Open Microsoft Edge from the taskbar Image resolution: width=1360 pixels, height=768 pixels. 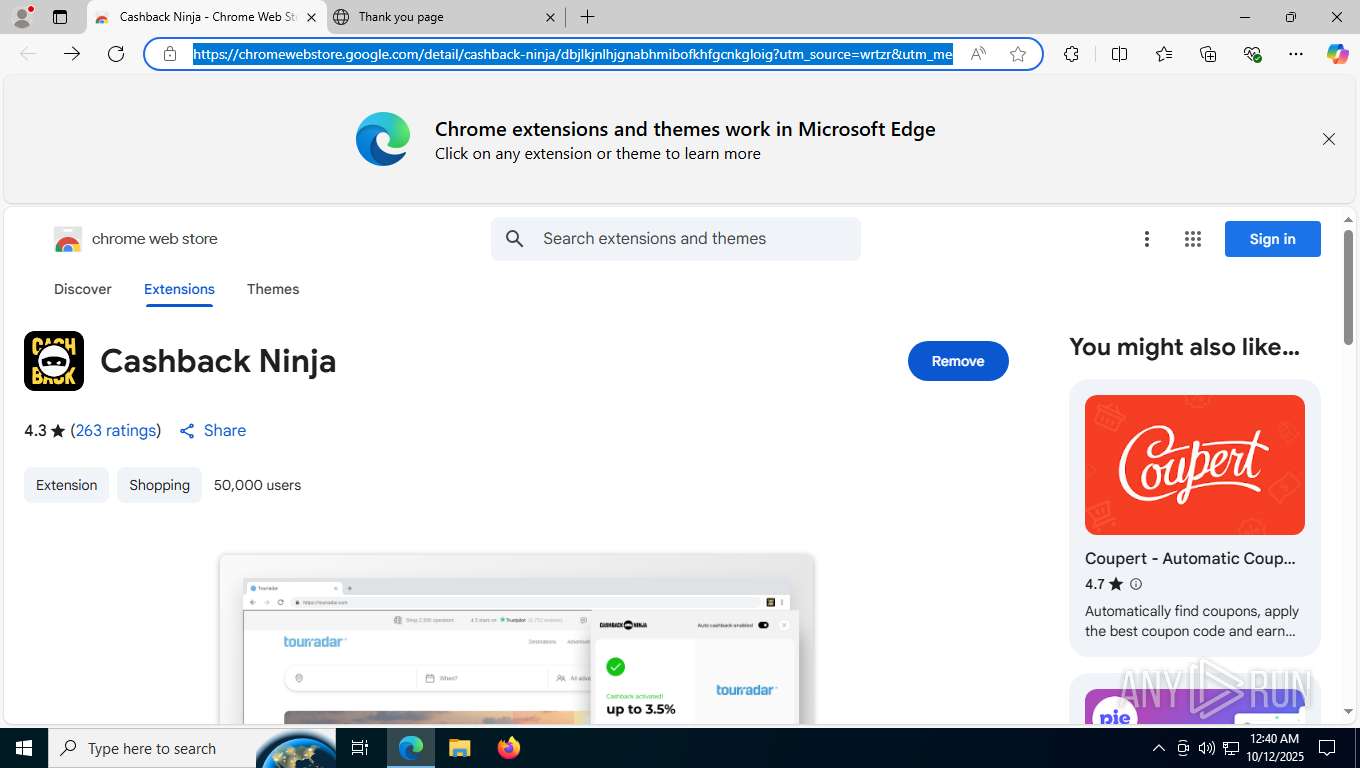411,748
